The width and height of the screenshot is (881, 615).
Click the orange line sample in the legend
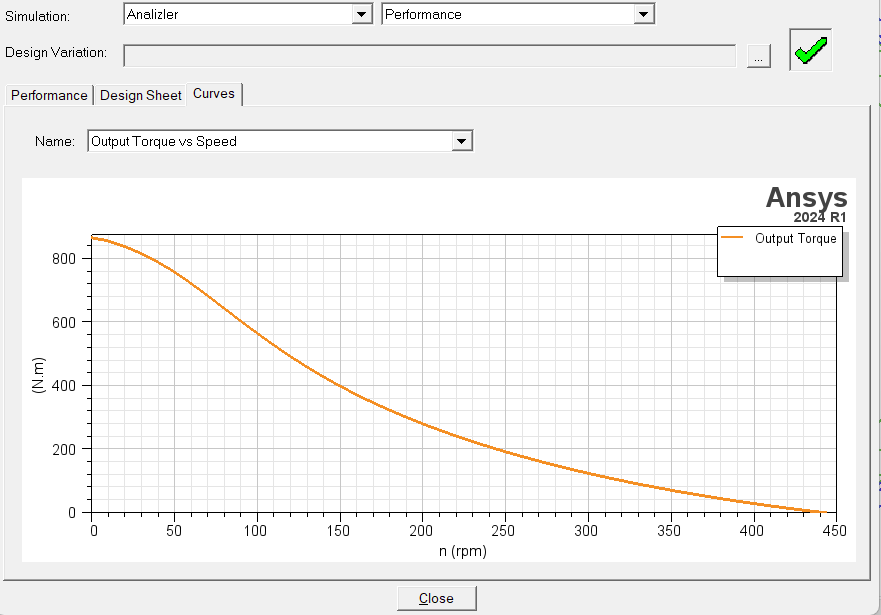pyautogui.click(x=734, y=238)
